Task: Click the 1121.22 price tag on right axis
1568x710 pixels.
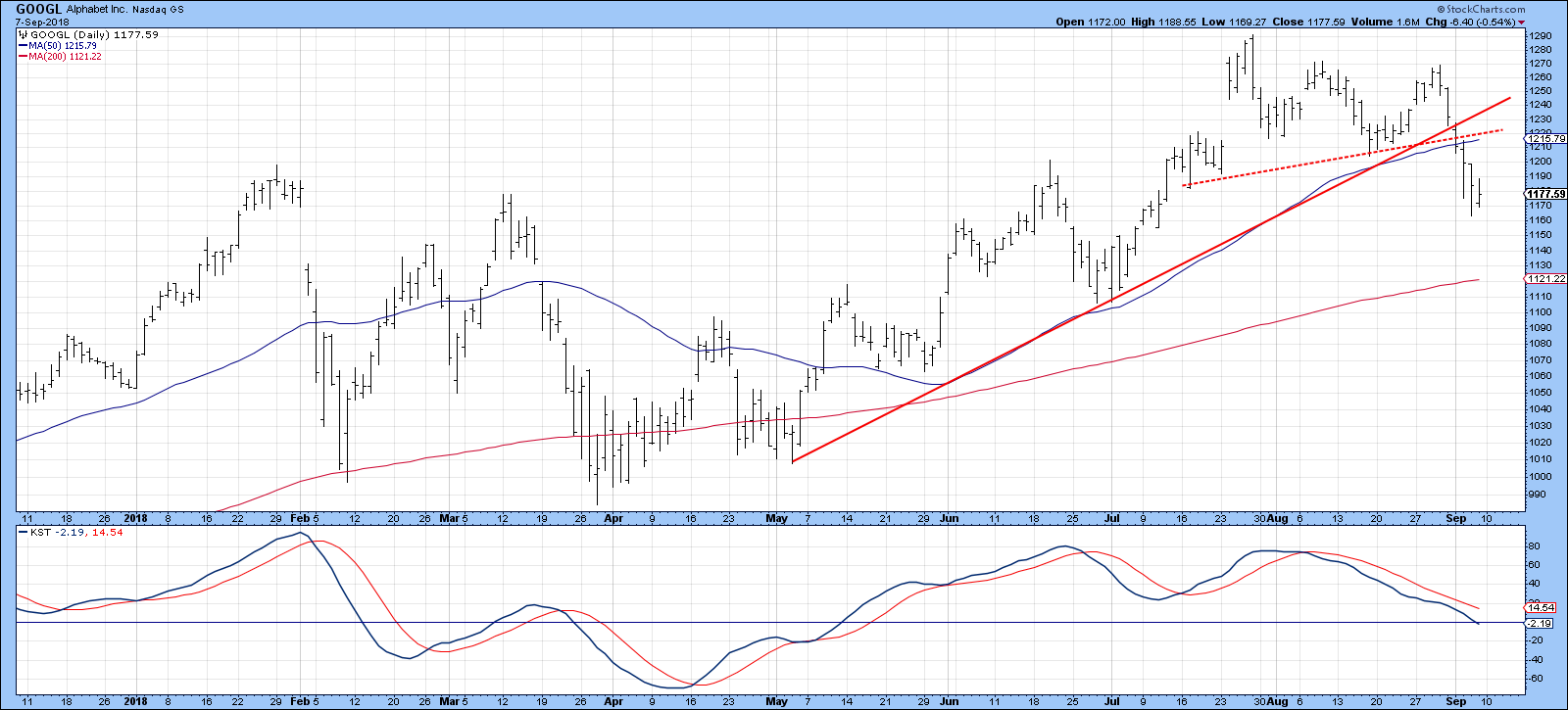Action: tap(1546, 279)
